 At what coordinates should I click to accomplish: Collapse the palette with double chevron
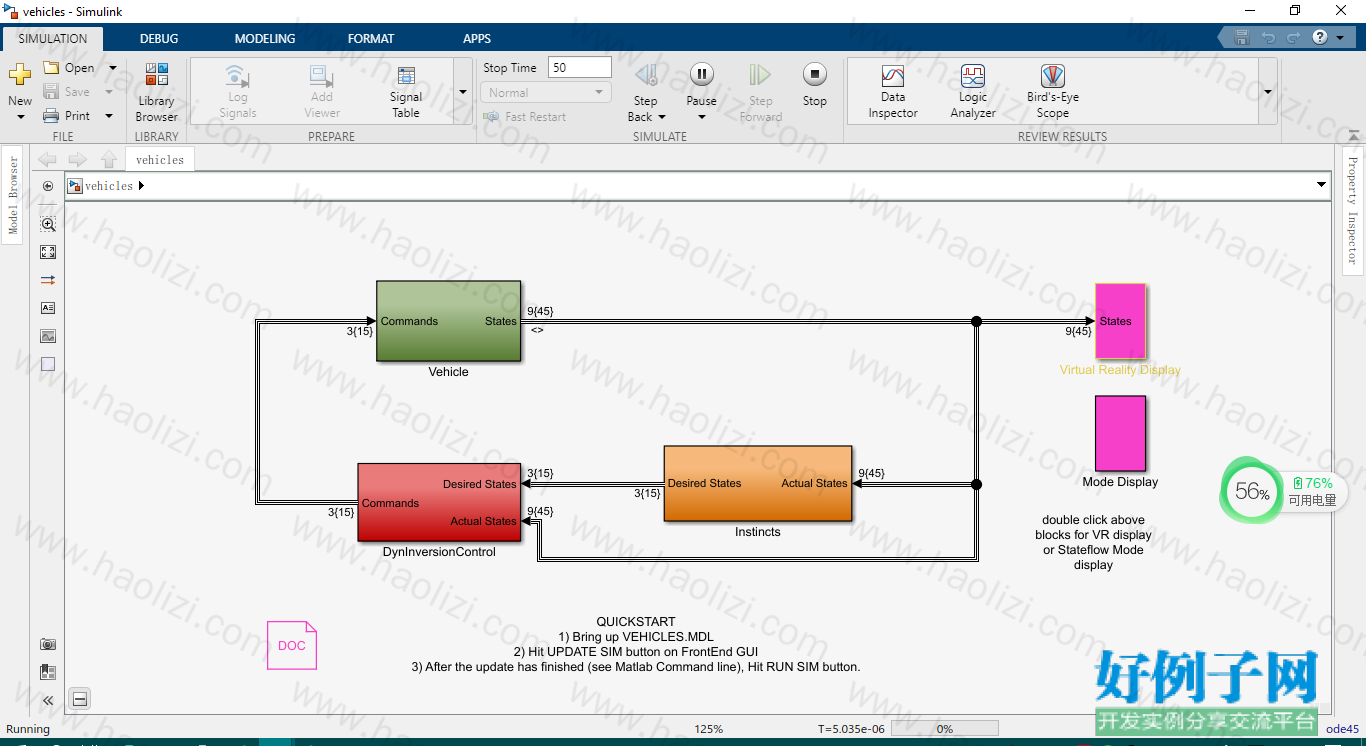[48, 700]
